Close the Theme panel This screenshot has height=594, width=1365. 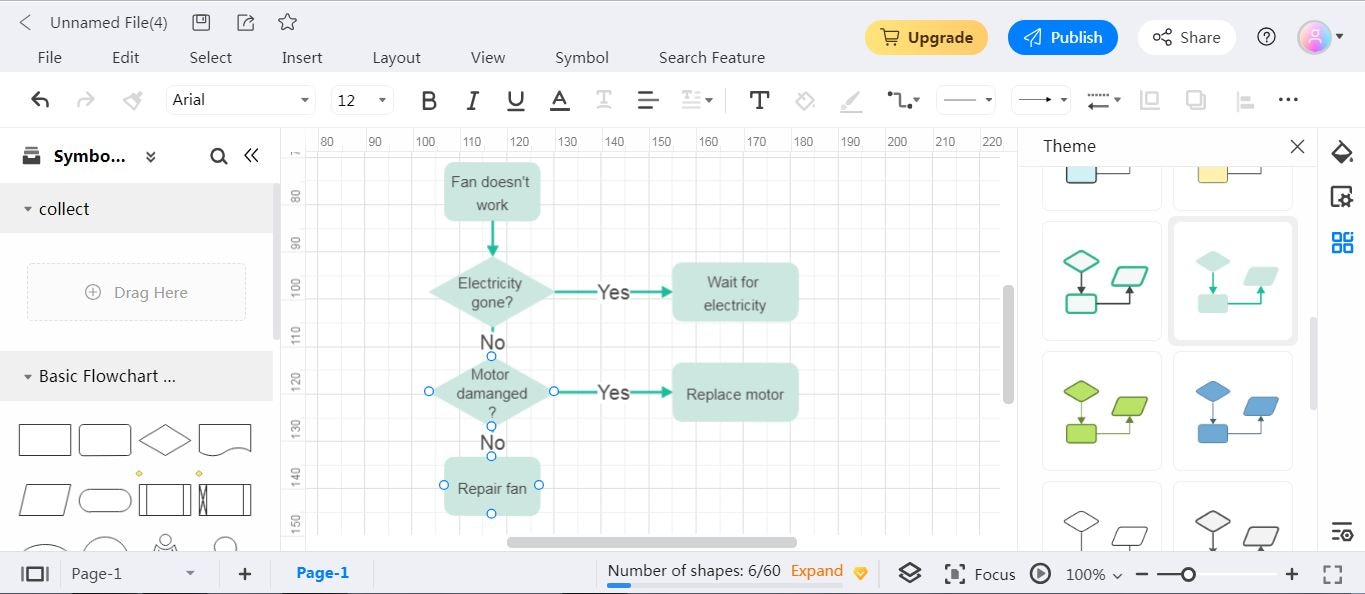tap(1297, 147)
